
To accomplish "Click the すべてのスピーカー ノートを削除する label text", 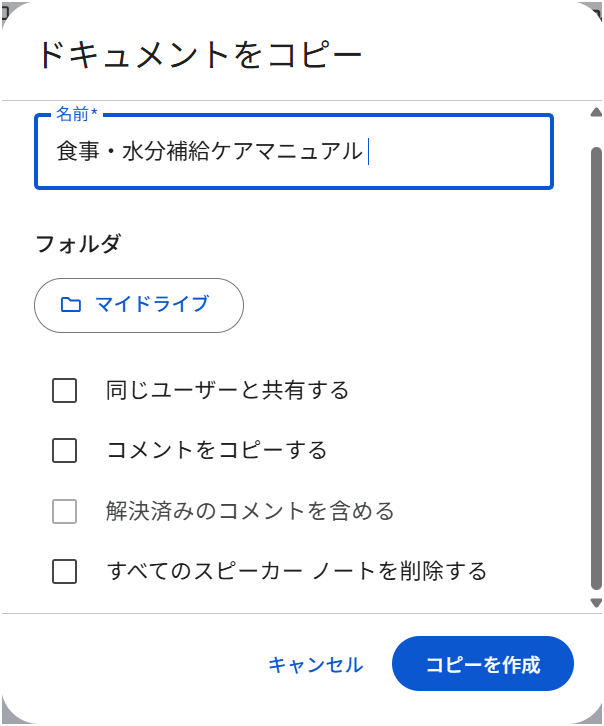I will point(296,572).
